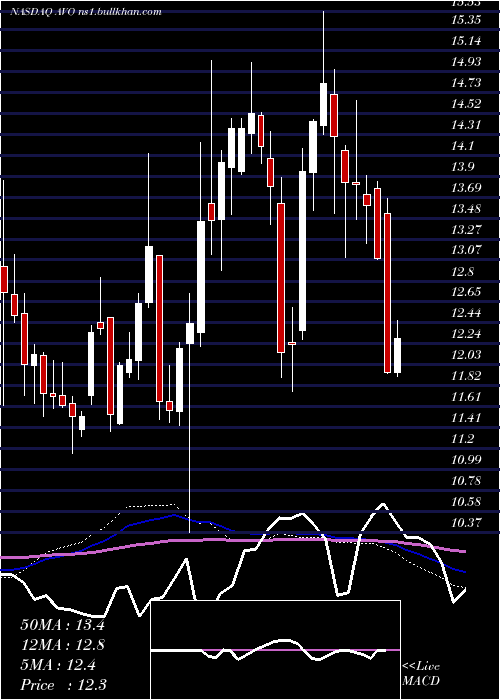Click the 14.93 price axis label
This screenshot has width=500, height=700.
point(466,62)
